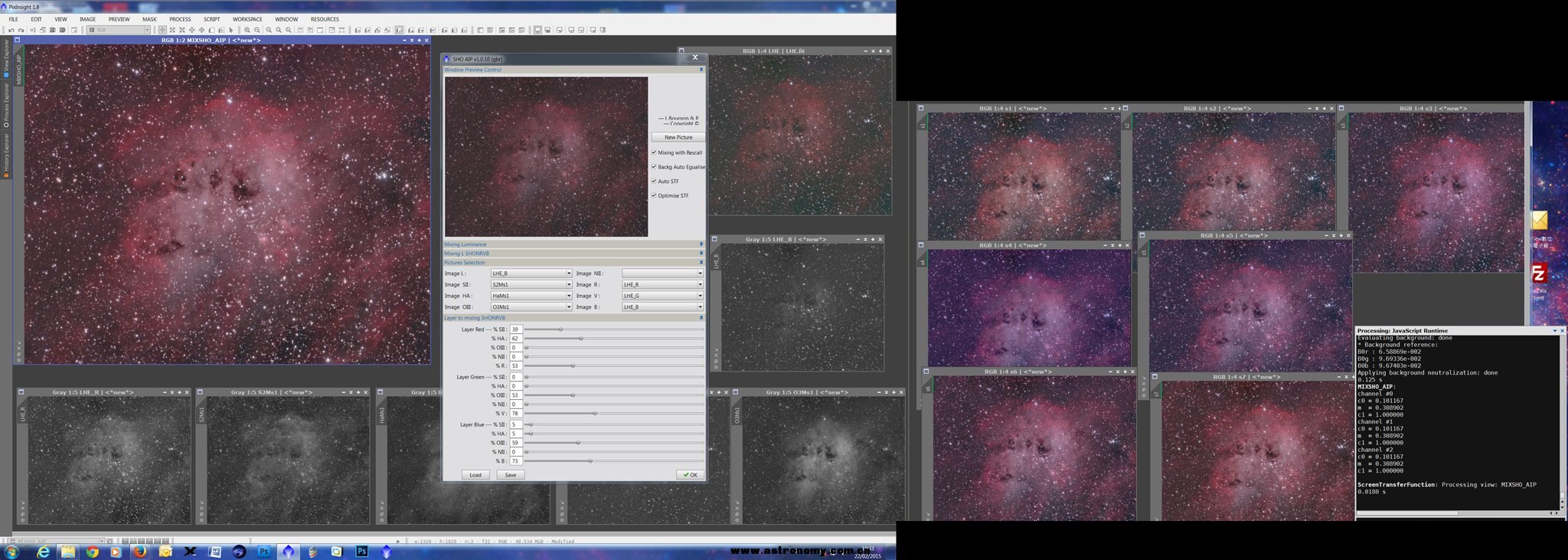Click the Layer Blue % OIII slider

(x=614, y=443)
